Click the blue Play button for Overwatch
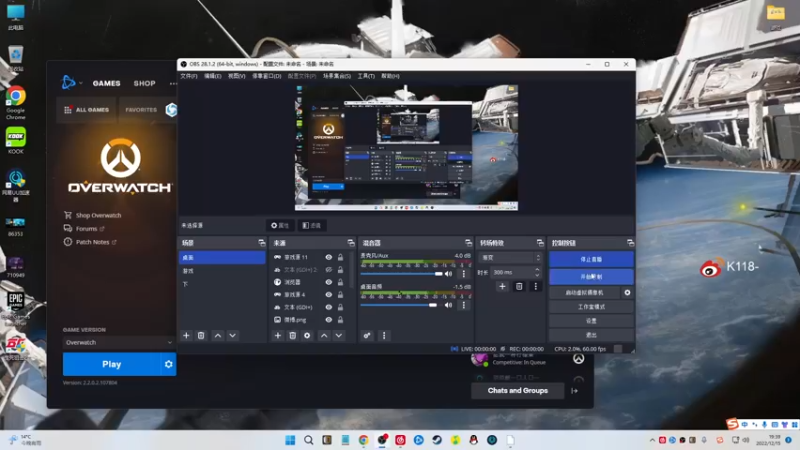 tap(112, 364)
